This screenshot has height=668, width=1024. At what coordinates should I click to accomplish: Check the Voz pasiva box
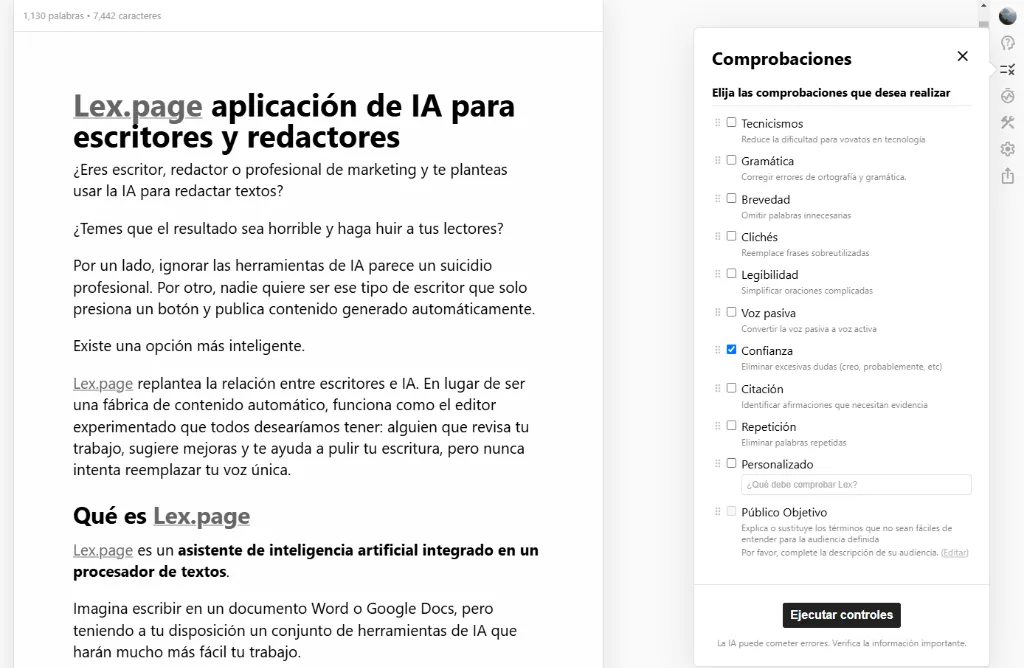[x=731, y=312]
